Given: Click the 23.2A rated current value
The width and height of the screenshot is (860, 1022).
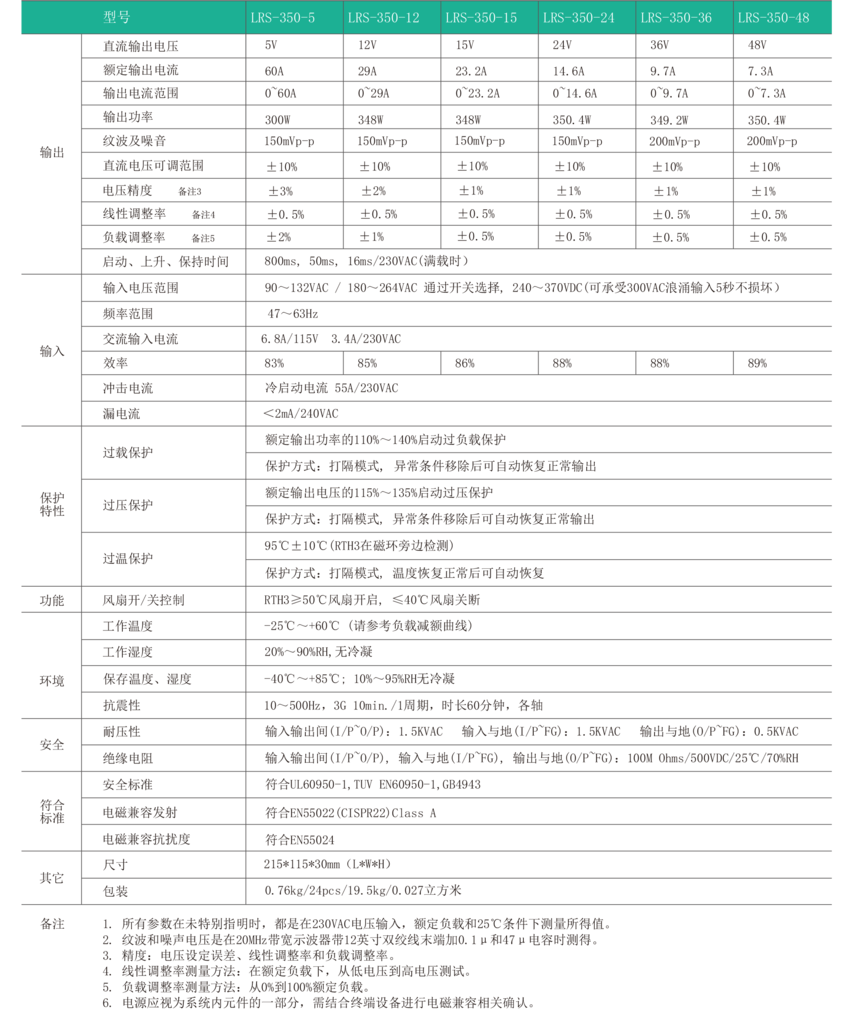Looking at the screenshot, I should click(x=471, y=71).
